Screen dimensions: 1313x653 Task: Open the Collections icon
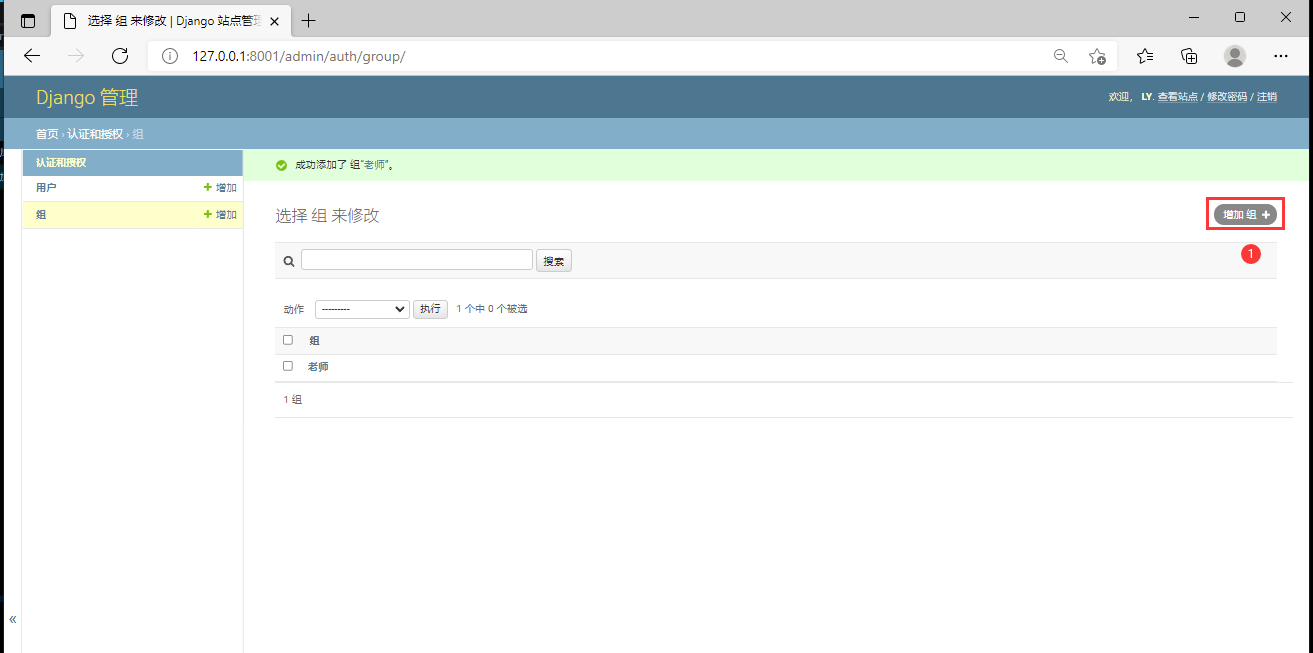point(1189,56)
